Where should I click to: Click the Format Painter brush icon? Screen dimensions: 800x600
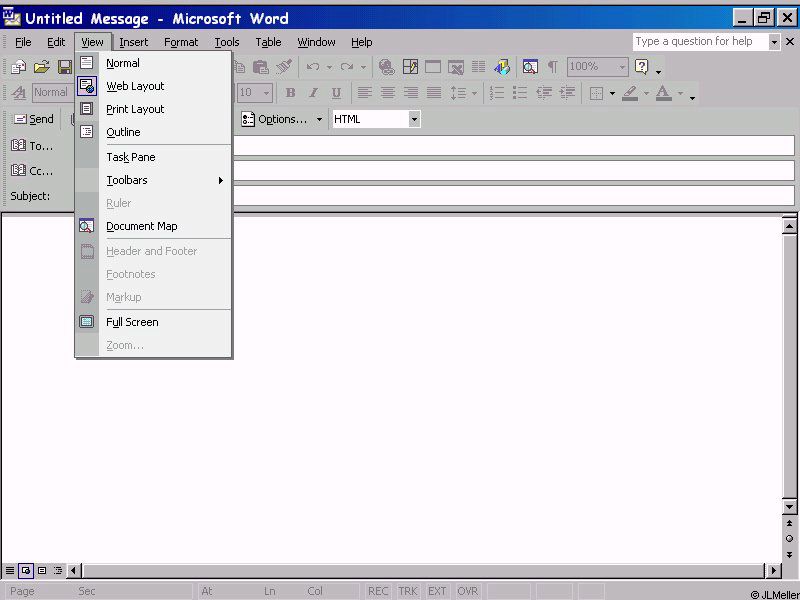click(284, 67)
